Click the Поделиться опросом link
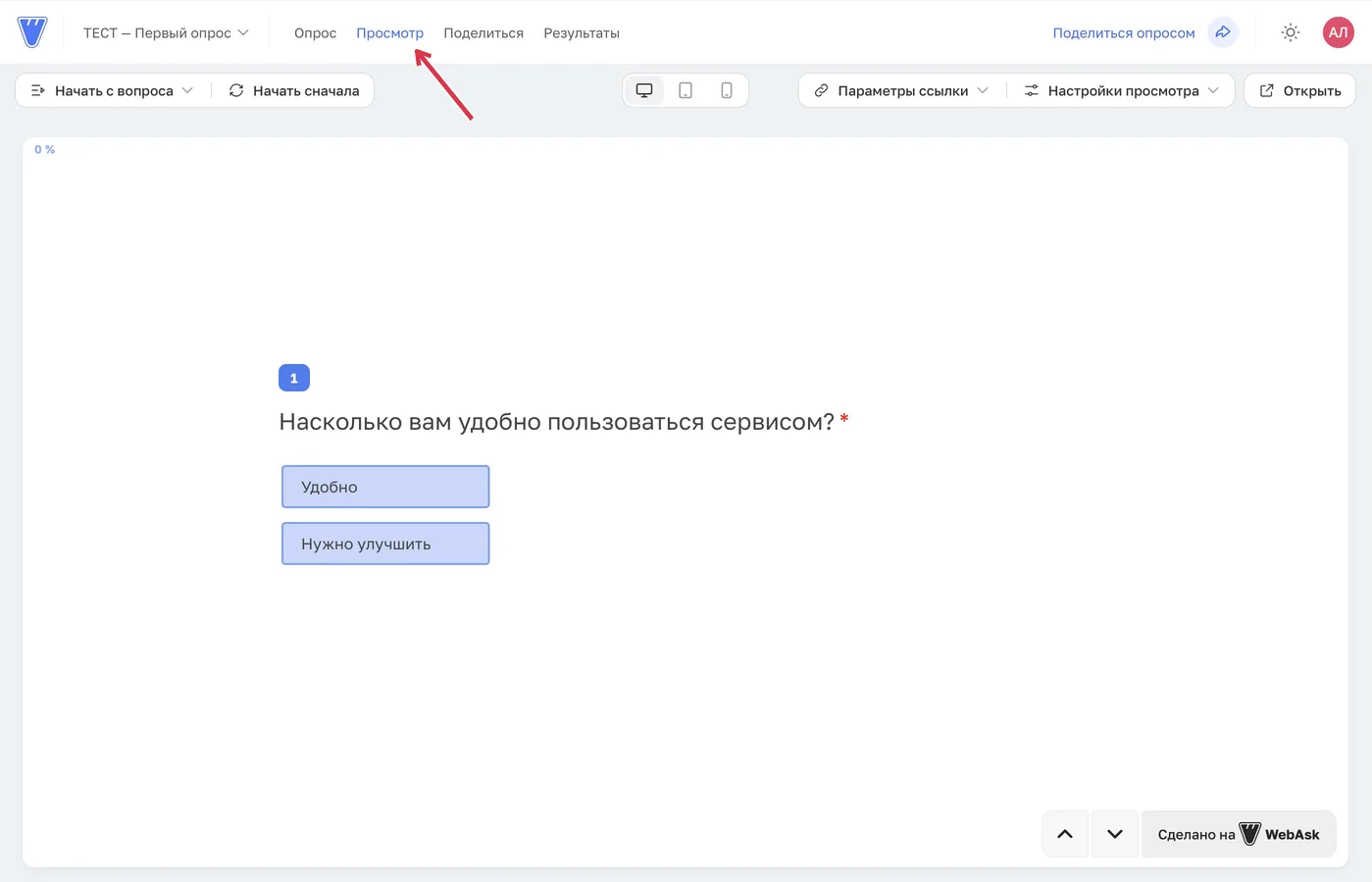Screen dimensions: 1372x882 click(1124, 32)
